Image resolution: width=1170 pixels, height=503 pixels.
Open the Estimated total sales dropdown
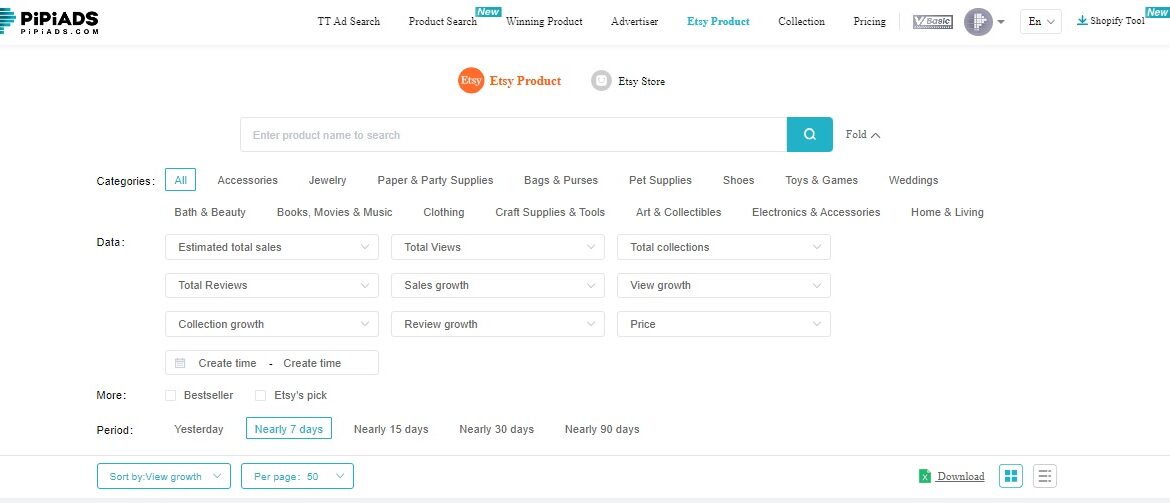272,247
